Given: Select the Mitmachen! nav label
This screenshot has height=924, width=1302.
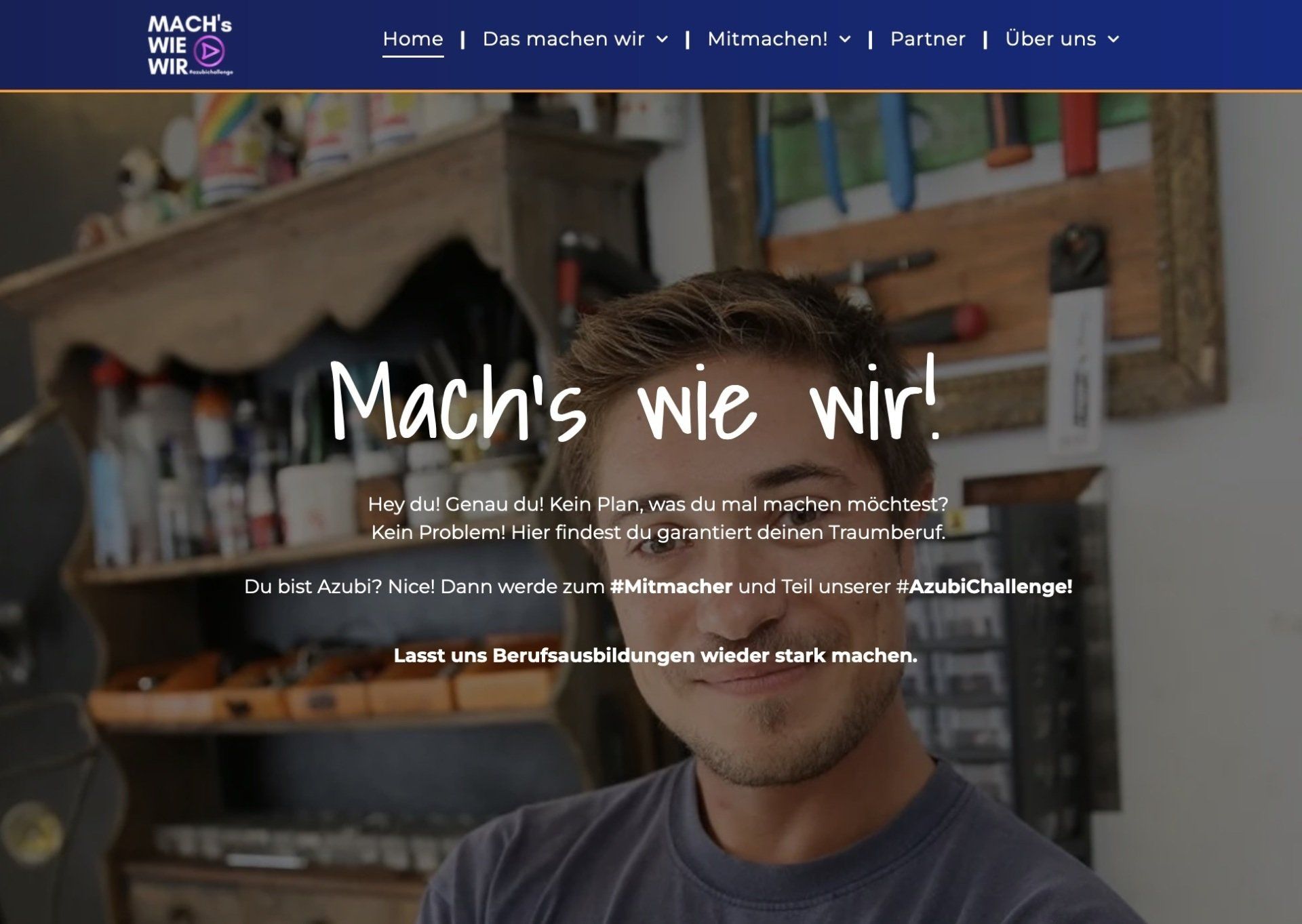Looking at the screenshot, I should (x=767, y=39).
